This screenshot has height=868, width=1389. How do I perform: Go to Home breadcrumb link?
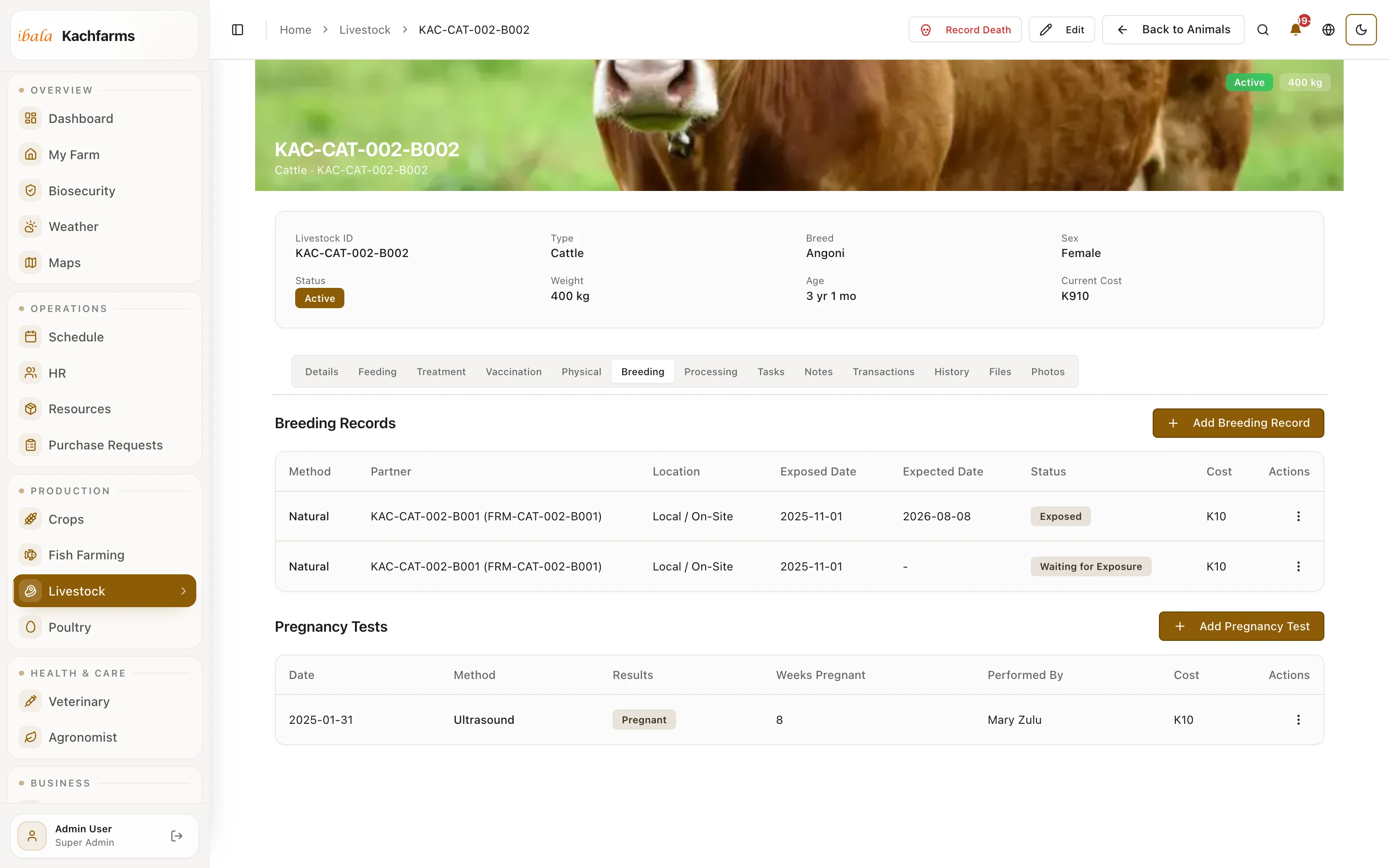click(x=295, y=30)
